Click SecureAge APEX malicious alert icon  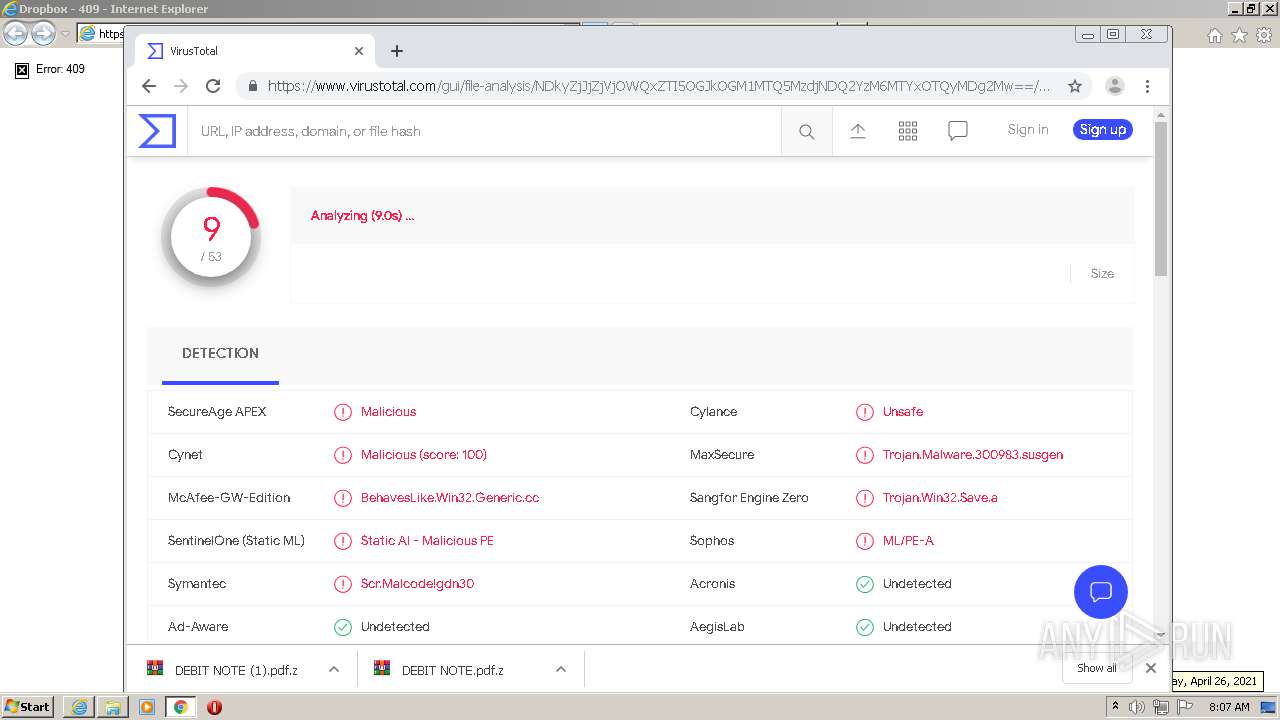pos(343,412)
